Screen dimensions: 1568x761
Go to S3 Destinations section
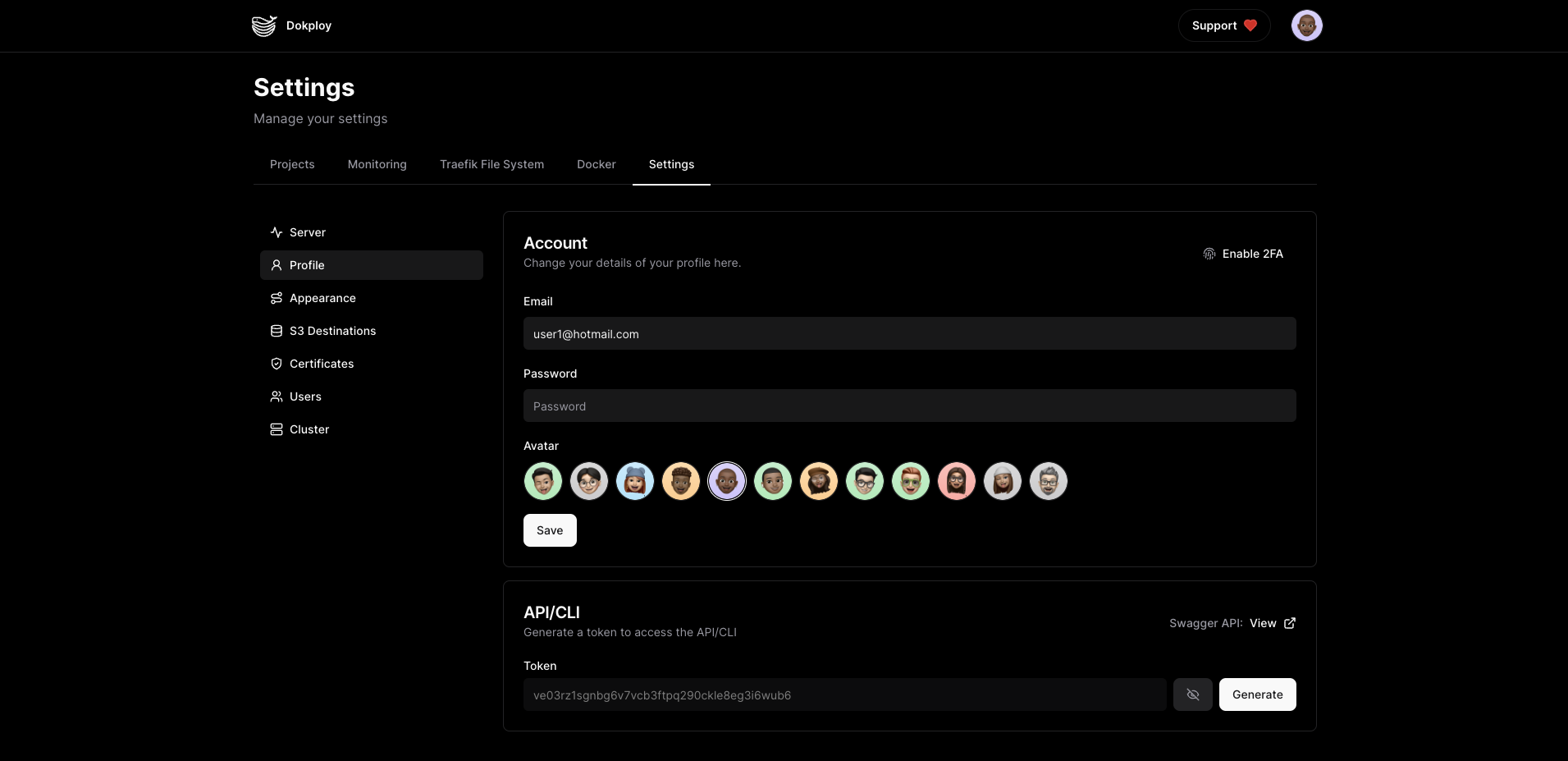[331, 331]
